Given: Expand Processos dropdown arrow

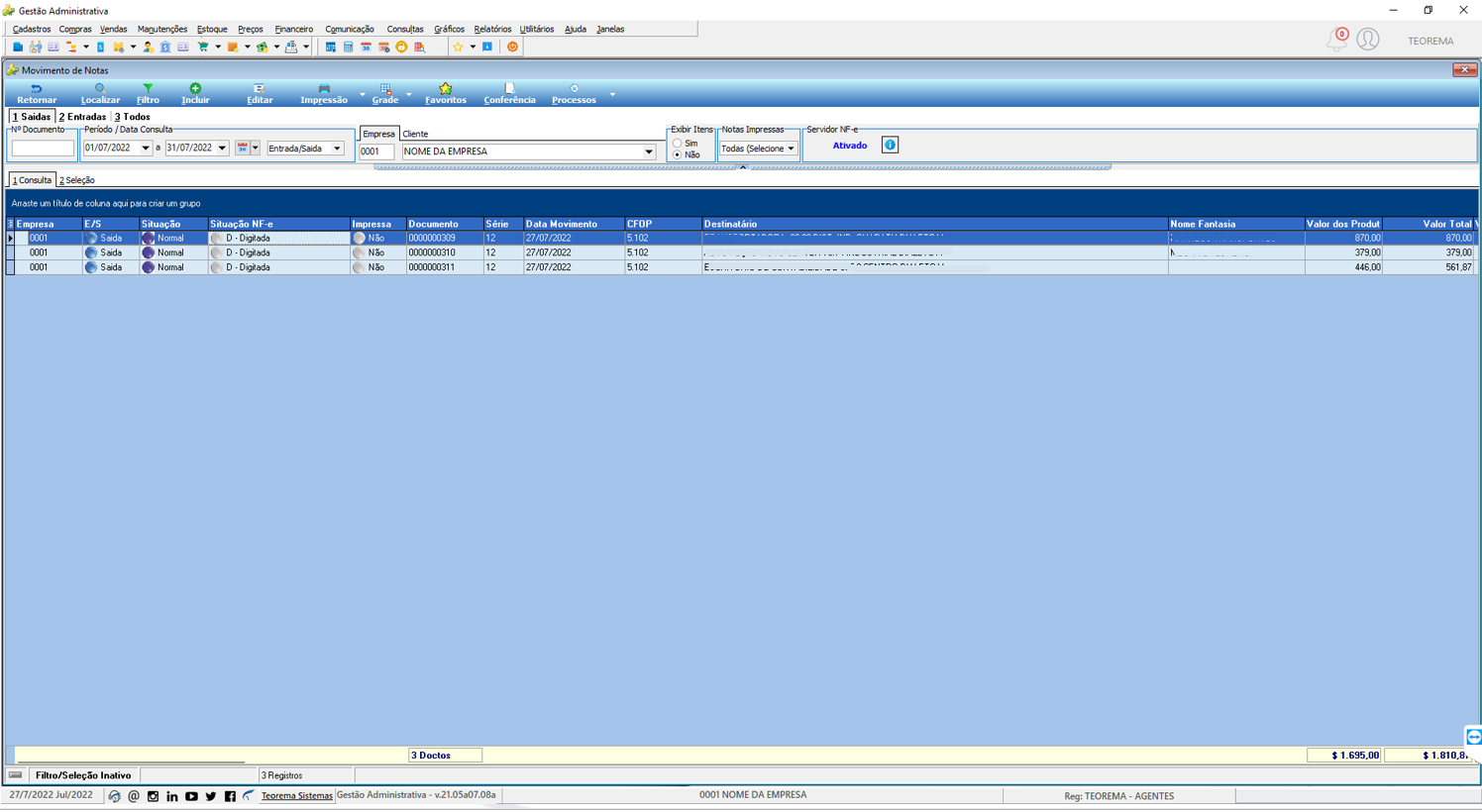Looking at the screenshot, I should (x=612, y=94).
